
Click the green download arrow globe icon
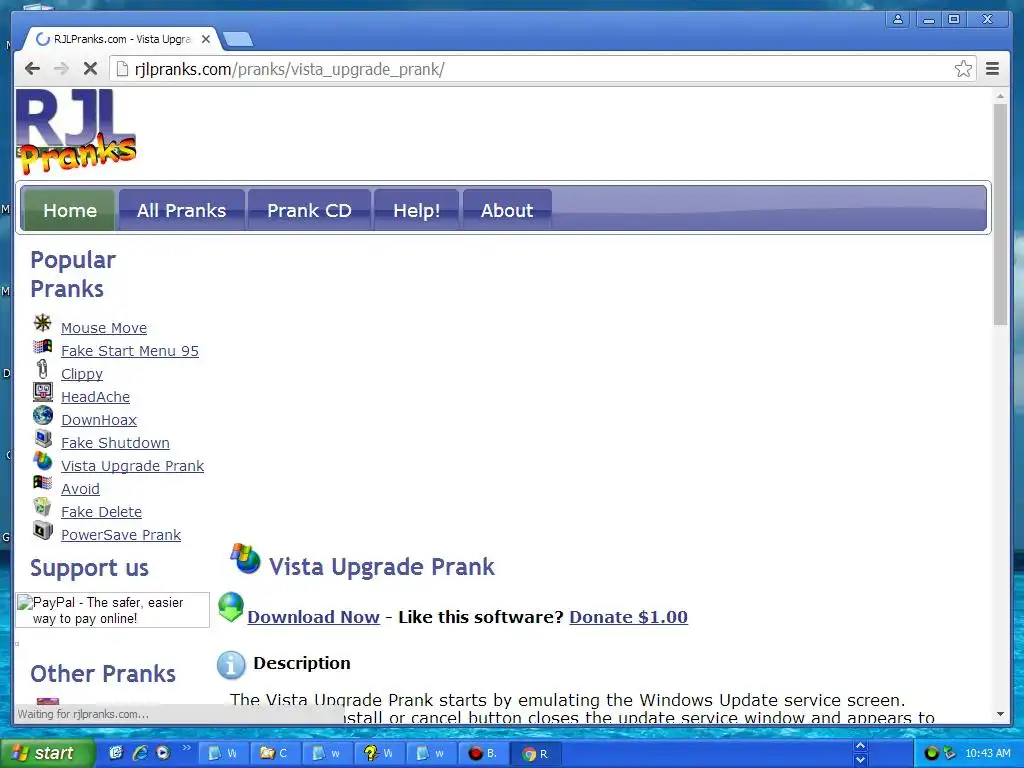click(x=231, y=607)
